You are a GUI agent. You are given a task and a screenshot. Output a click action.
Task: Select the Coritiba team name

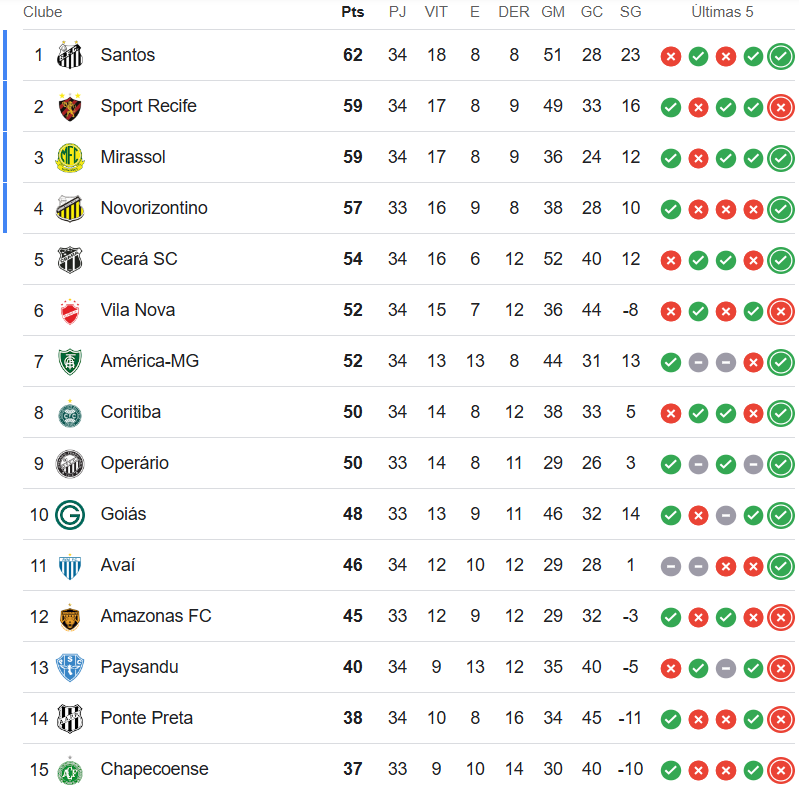pyautogui.click(x=130, y=412)
